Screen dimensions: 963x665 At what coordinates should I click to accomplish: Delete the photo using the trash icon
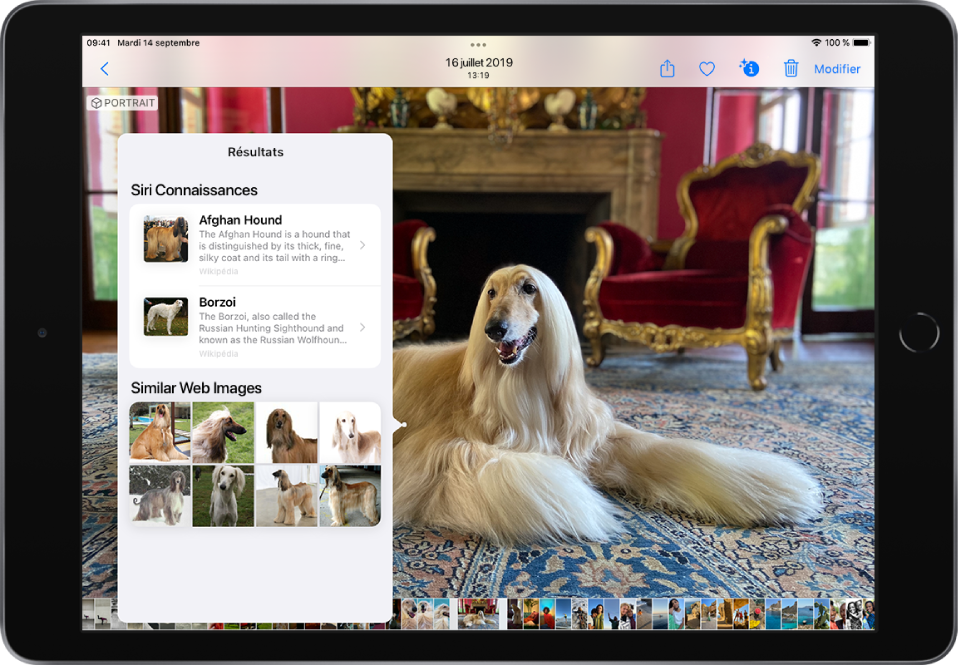791,68
